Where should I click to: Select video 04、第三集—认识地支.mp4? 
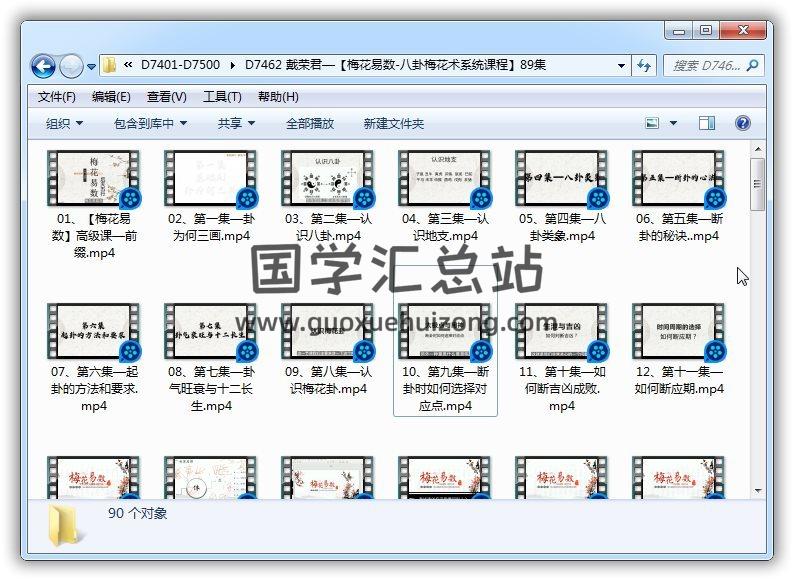pos(445,197)
